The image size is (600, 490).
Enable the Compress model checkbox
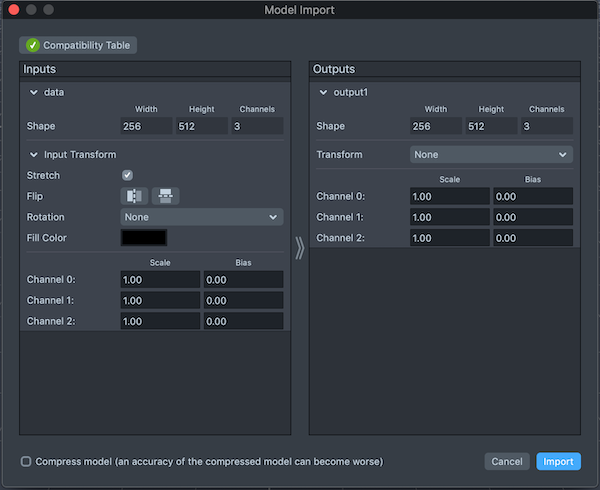26,461
